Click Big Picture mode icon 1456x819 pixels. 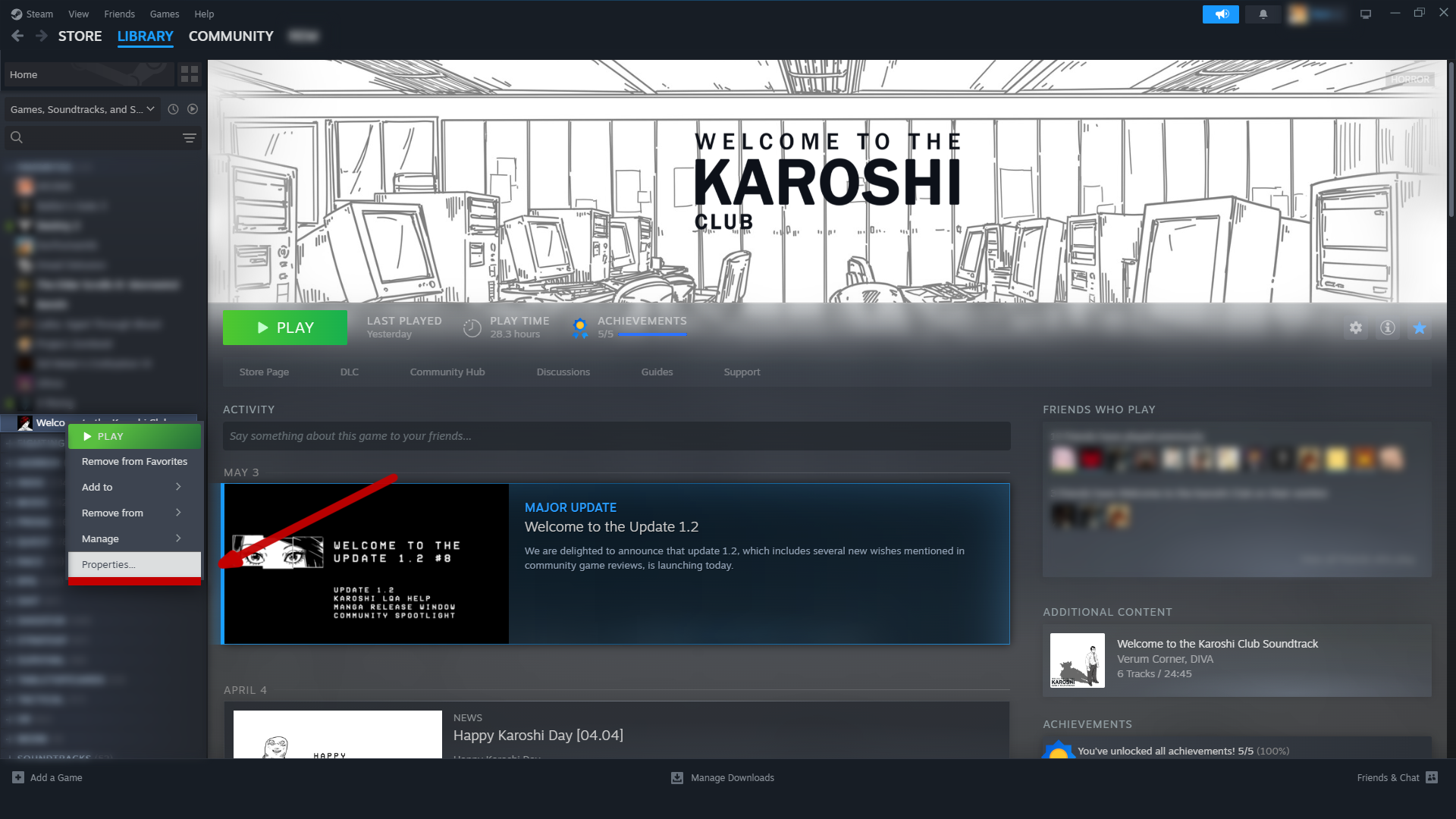coord(1365,14)
